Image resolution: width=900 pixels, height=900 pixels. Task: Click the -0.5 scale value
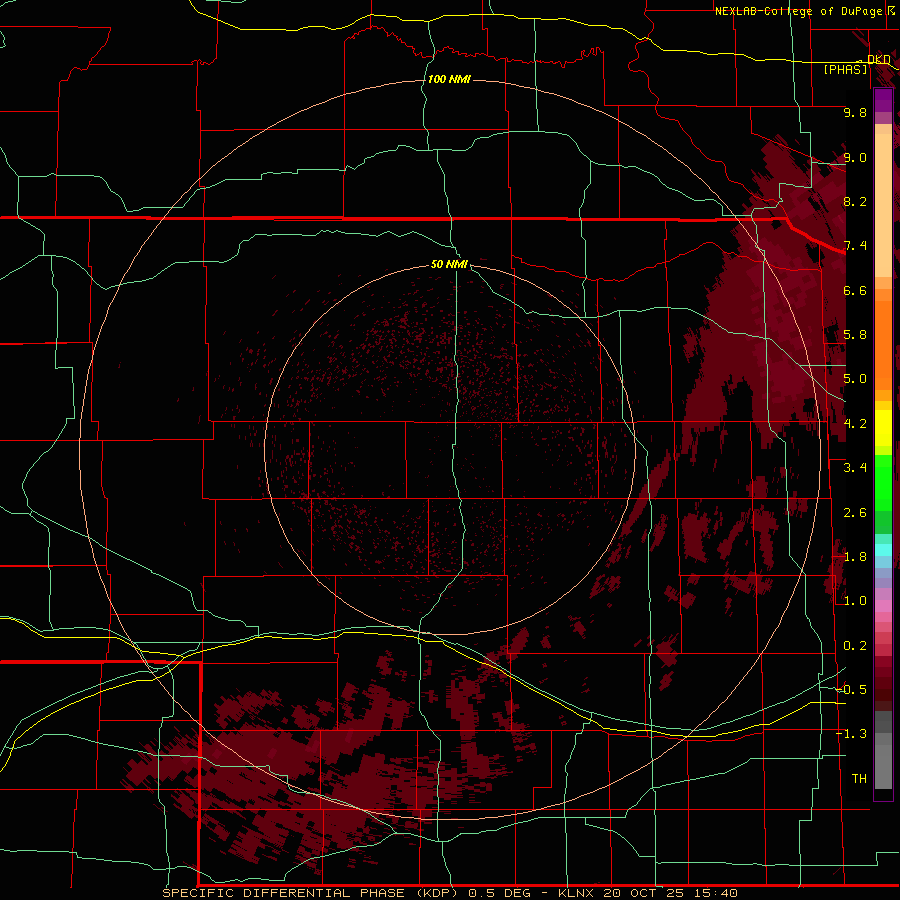click(x=851, y=690)
